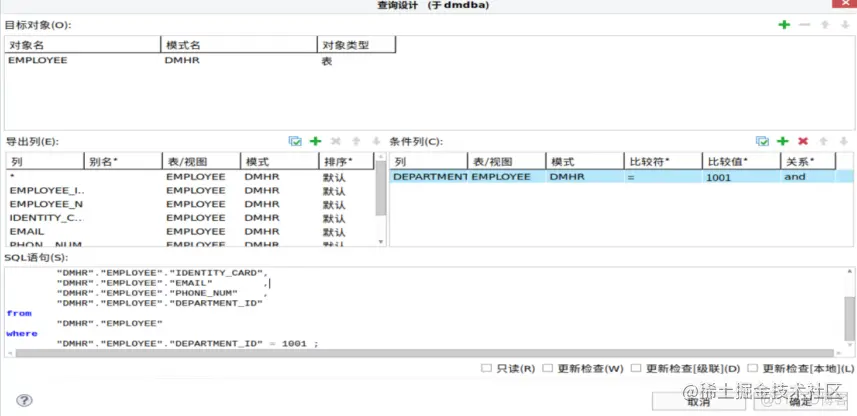Move target object up arrow
The width and height of the screenshot is (857, 416).
click(x=825, y=25)
